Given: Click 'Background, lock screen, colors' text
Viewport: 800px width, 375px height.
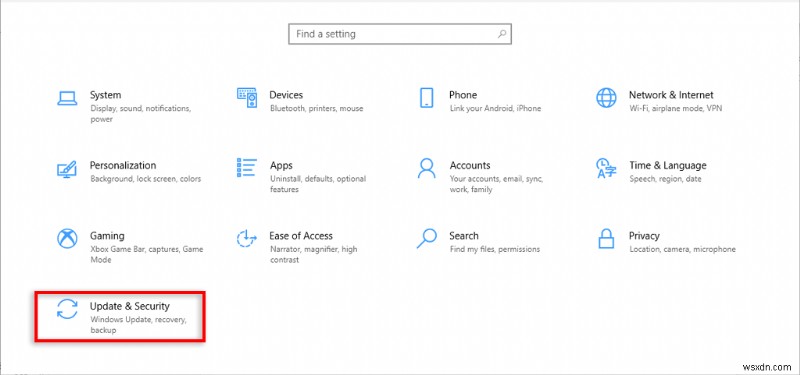Looking at the screenshot, I should click(145, 179).
